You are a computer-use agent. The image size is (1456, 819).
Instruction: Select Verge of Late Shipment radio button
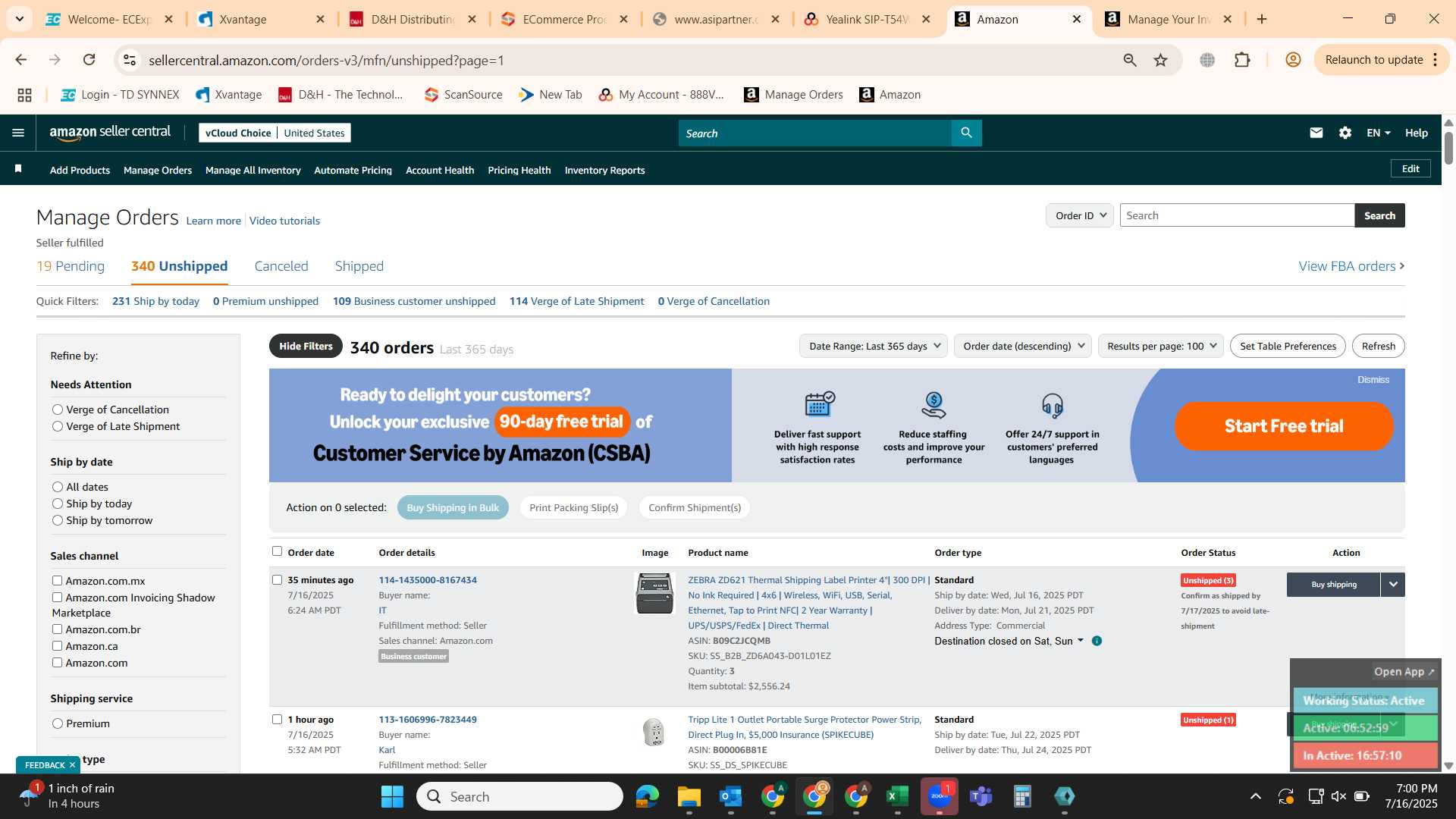click(57, 426)
